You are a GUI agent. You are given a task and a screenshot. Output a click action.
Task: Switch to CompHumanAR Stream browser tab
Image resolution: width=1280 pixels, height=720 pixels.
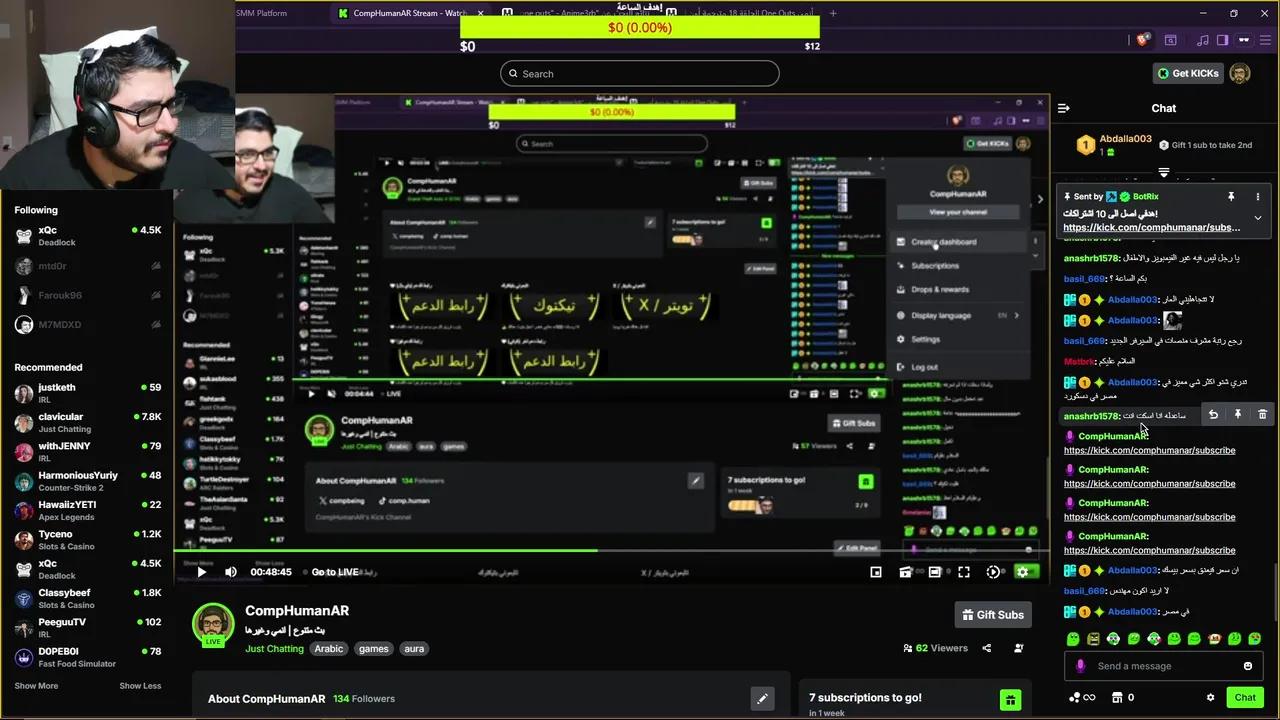[410, 13]
